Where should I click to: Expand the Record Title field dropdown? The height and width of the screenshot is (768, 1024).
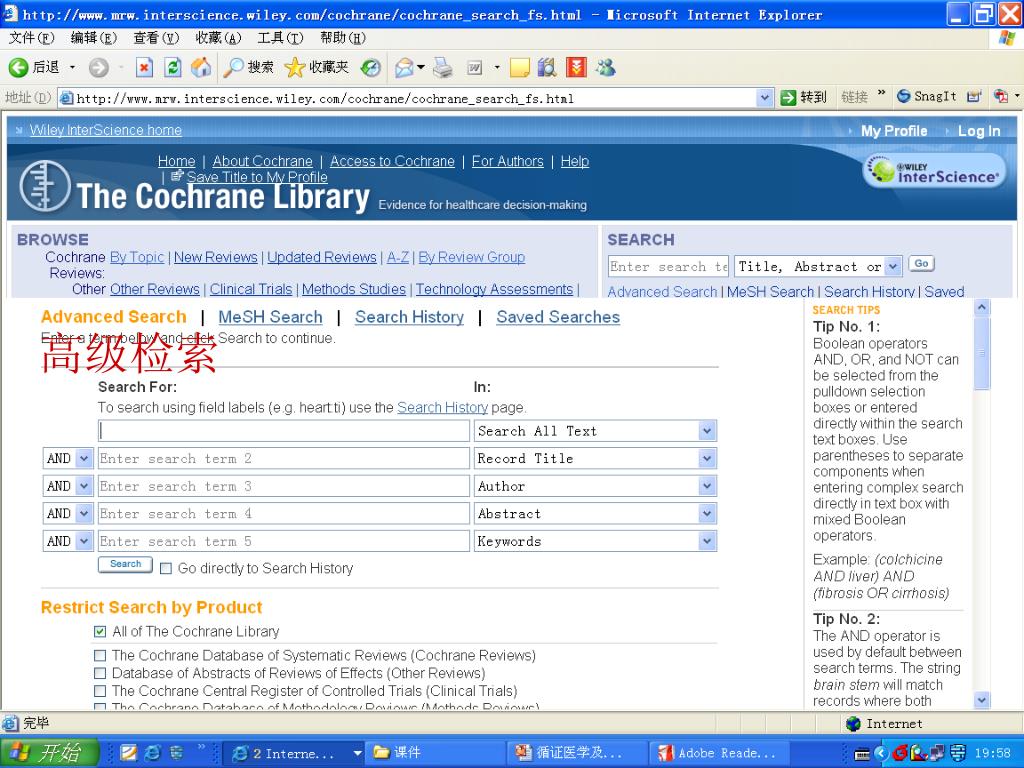click(707, 458)
